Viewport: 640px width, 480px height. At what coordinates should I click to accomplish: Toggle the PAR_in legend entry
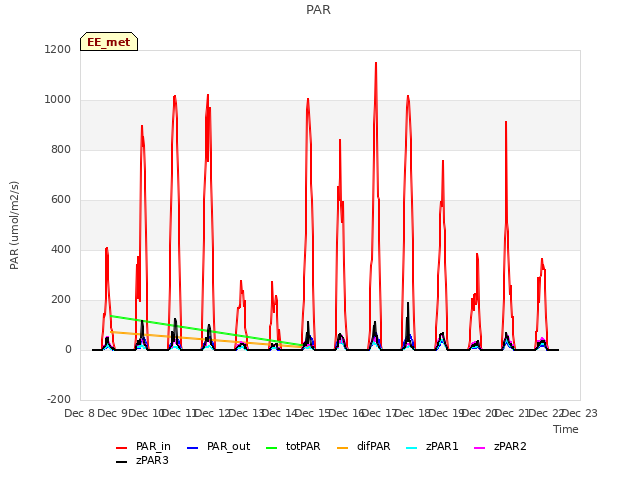(143, 447)
